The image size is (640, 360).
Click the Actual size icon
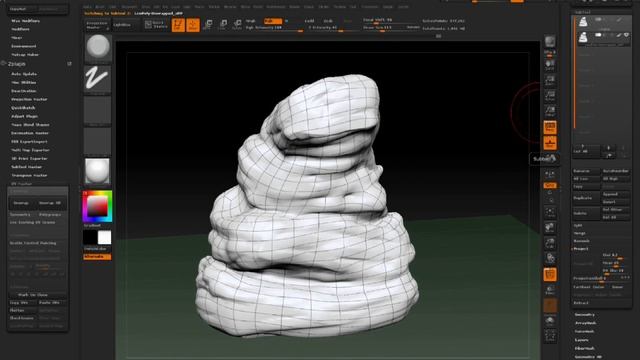click(x=550, y=96)
